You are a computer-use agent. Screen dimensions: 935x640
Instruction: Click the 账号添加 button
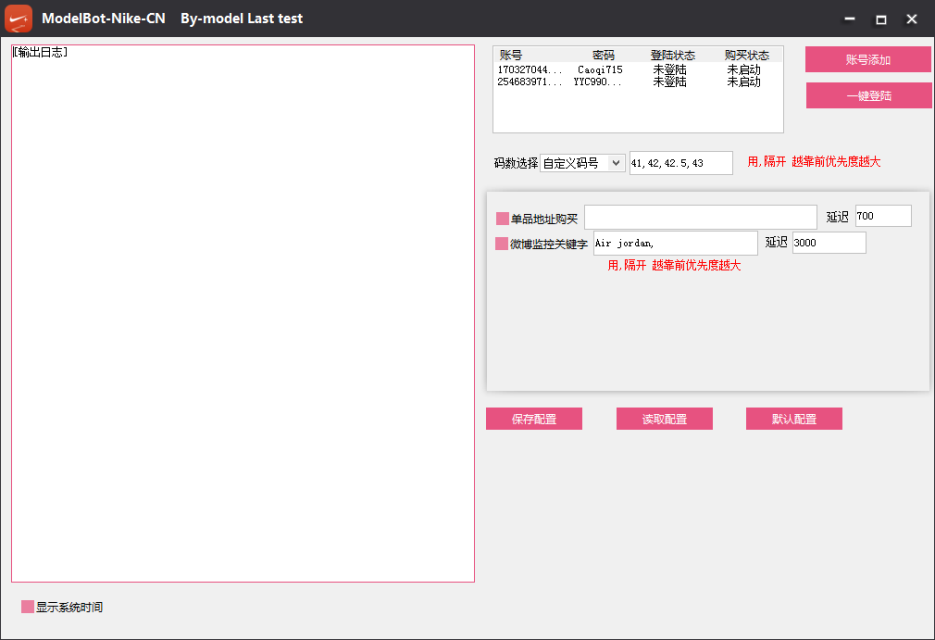(867, 60)
